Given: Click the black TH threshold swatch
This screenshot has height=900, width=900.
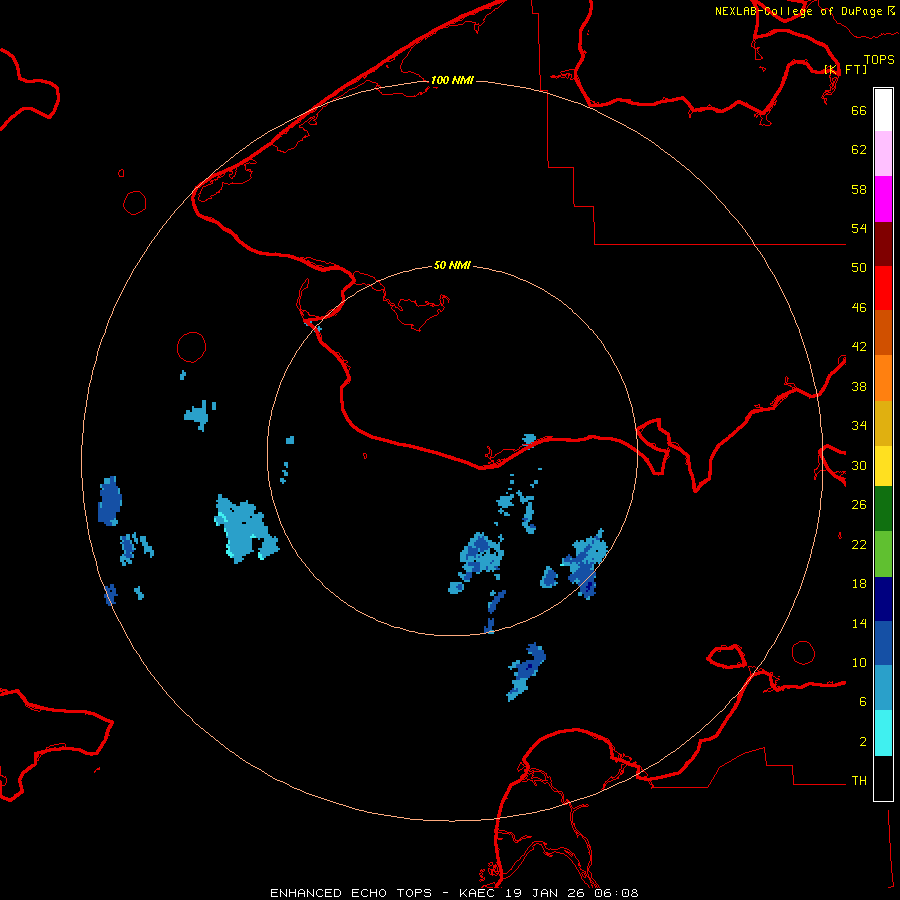Looking at the screenshot, I should coord(883,778).
